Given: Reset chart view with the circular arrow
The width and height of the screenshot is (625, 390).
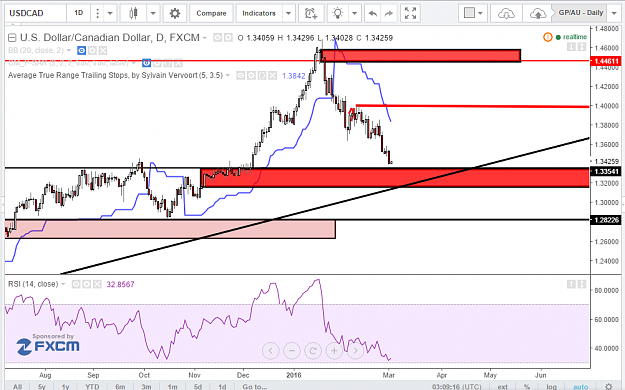Looking at the screenshot, I should point(313,351).
